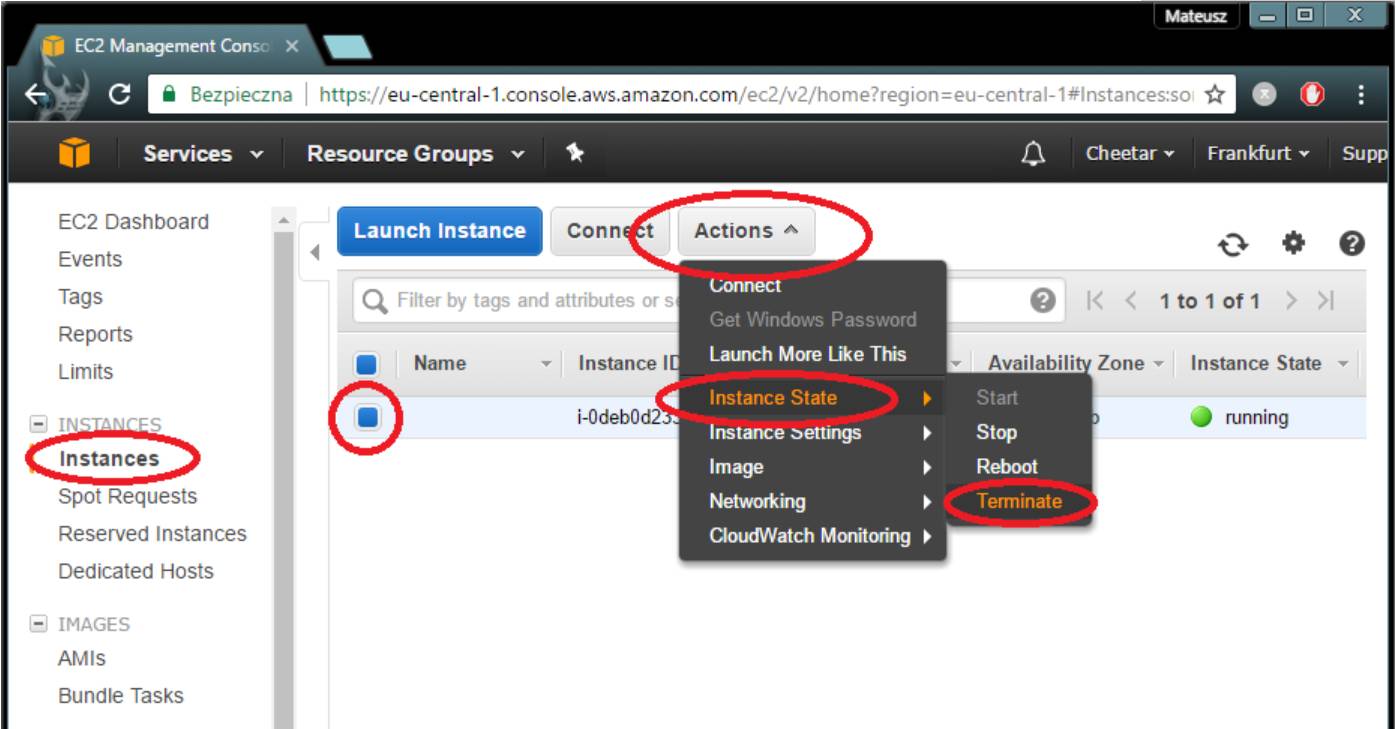Open Chrome's three-dot menu
1396x729 pixels.
coord(1361,95)
